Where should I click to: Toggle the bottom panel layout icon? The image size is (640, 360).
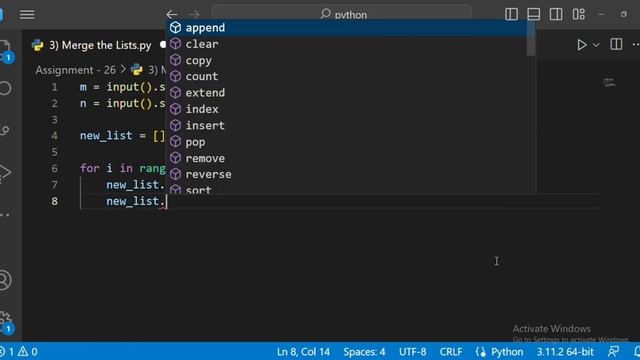click(x=533, y=14)
